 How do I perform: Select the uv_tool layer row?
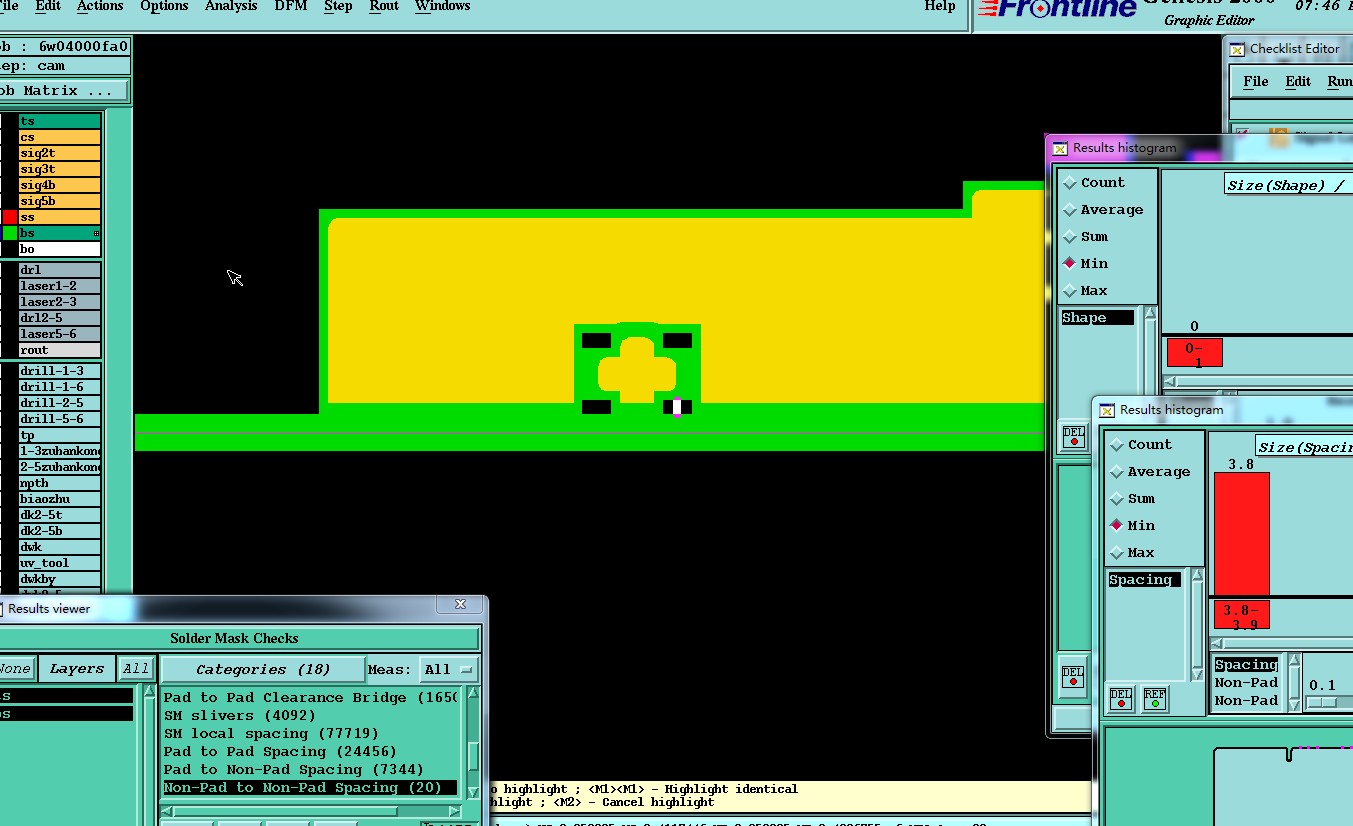(x=60, y=563)
